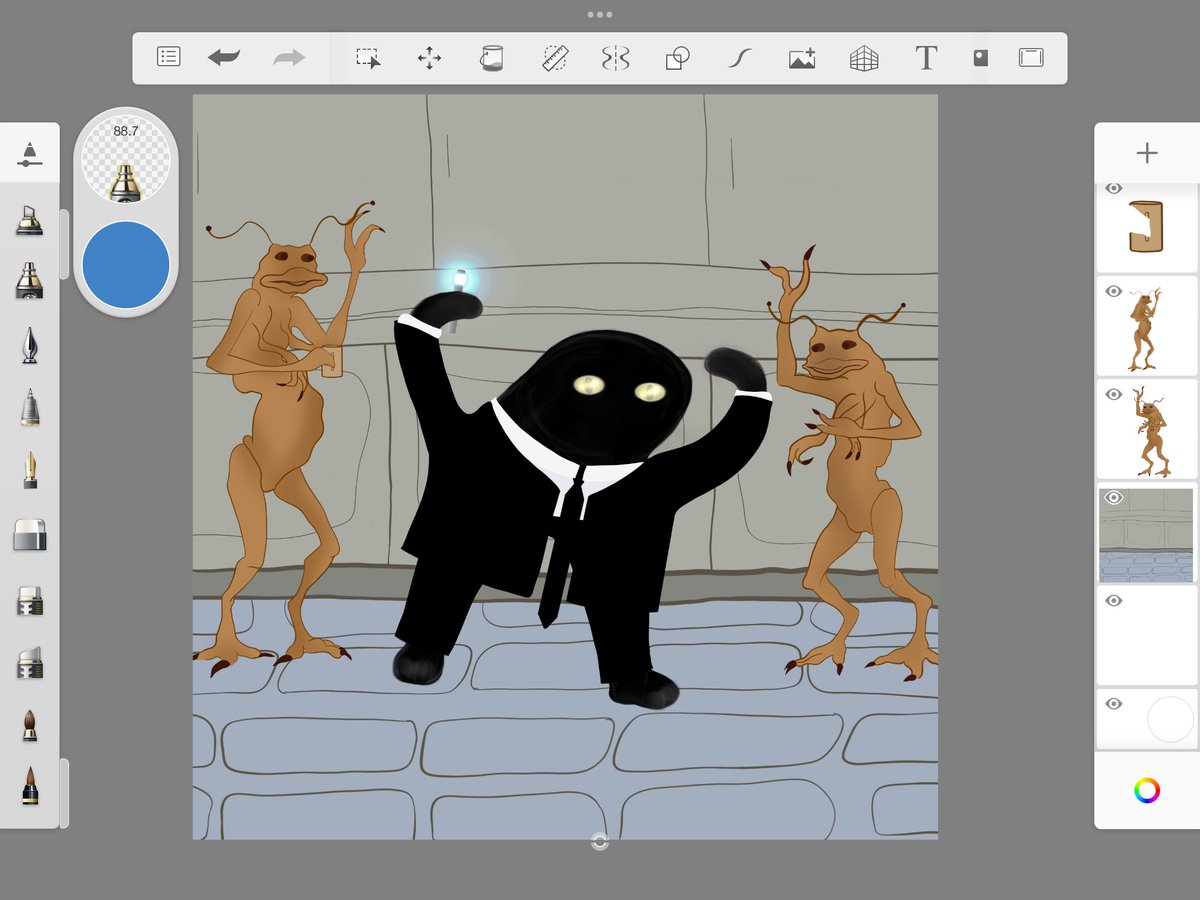1200x900 pixels.
Task: Enable the symmetry drawing tool
Action: point(615,58)
